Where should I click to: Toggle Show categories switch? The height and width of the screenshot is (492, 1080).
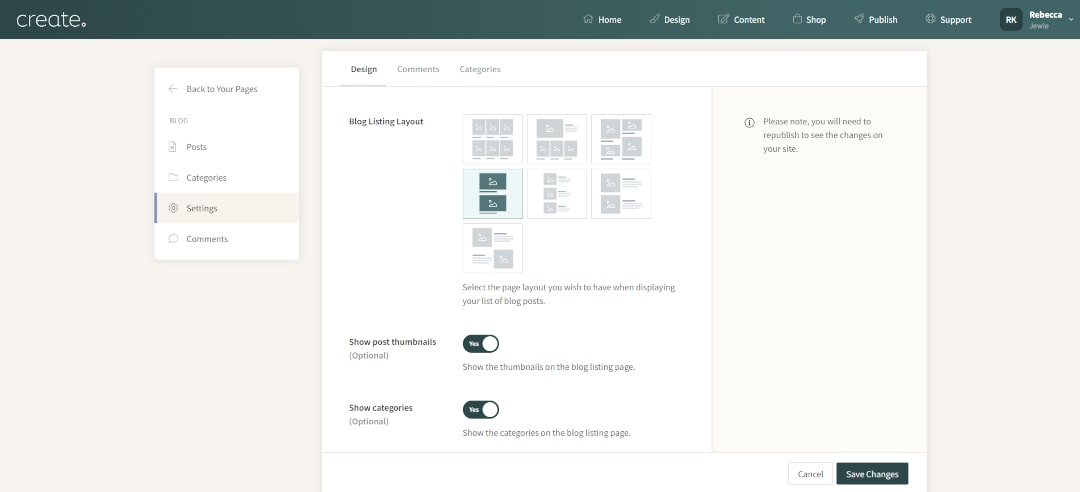[x=481, y=409]
